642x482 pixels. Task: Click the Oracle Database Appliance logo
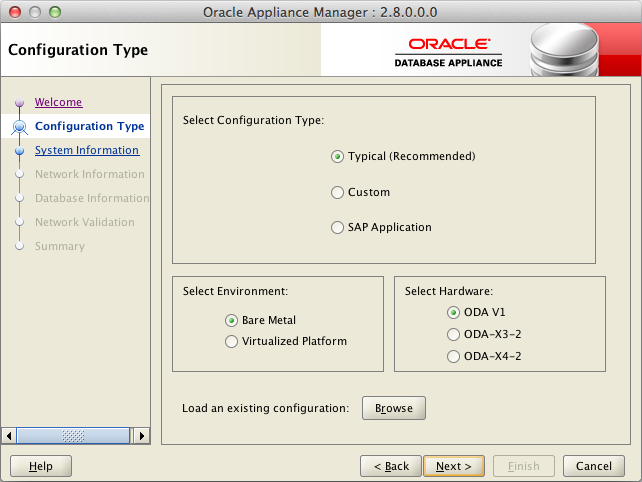click(x=448, y=52)
